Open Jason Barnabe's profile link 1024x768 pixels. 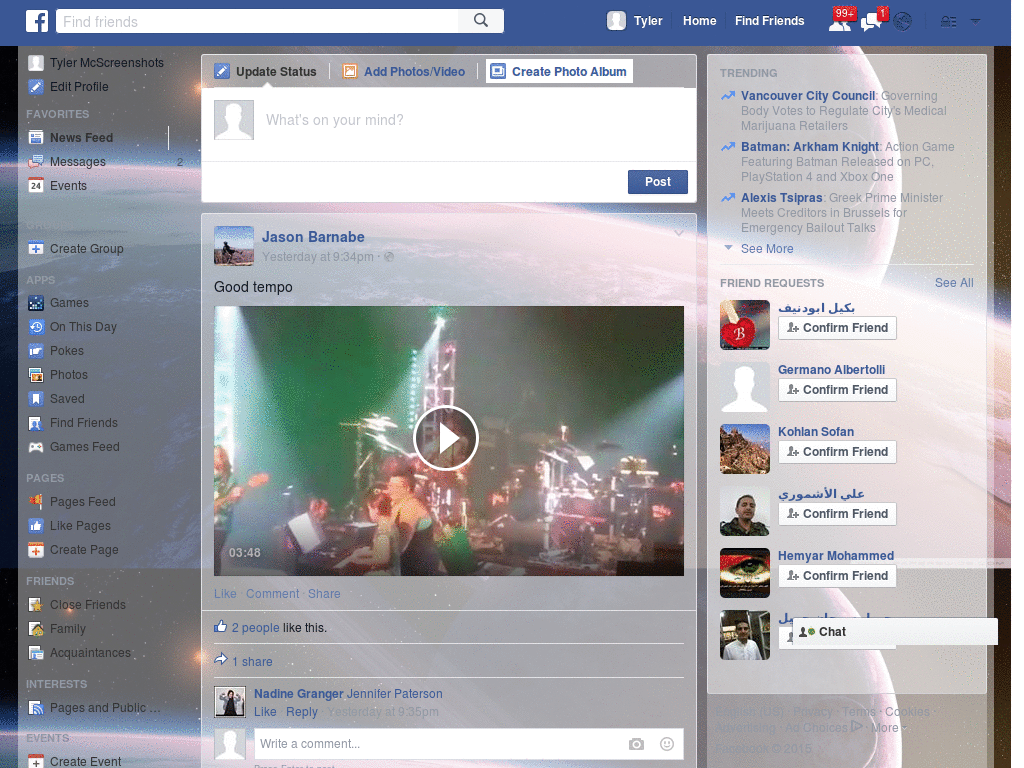point(313,237)
